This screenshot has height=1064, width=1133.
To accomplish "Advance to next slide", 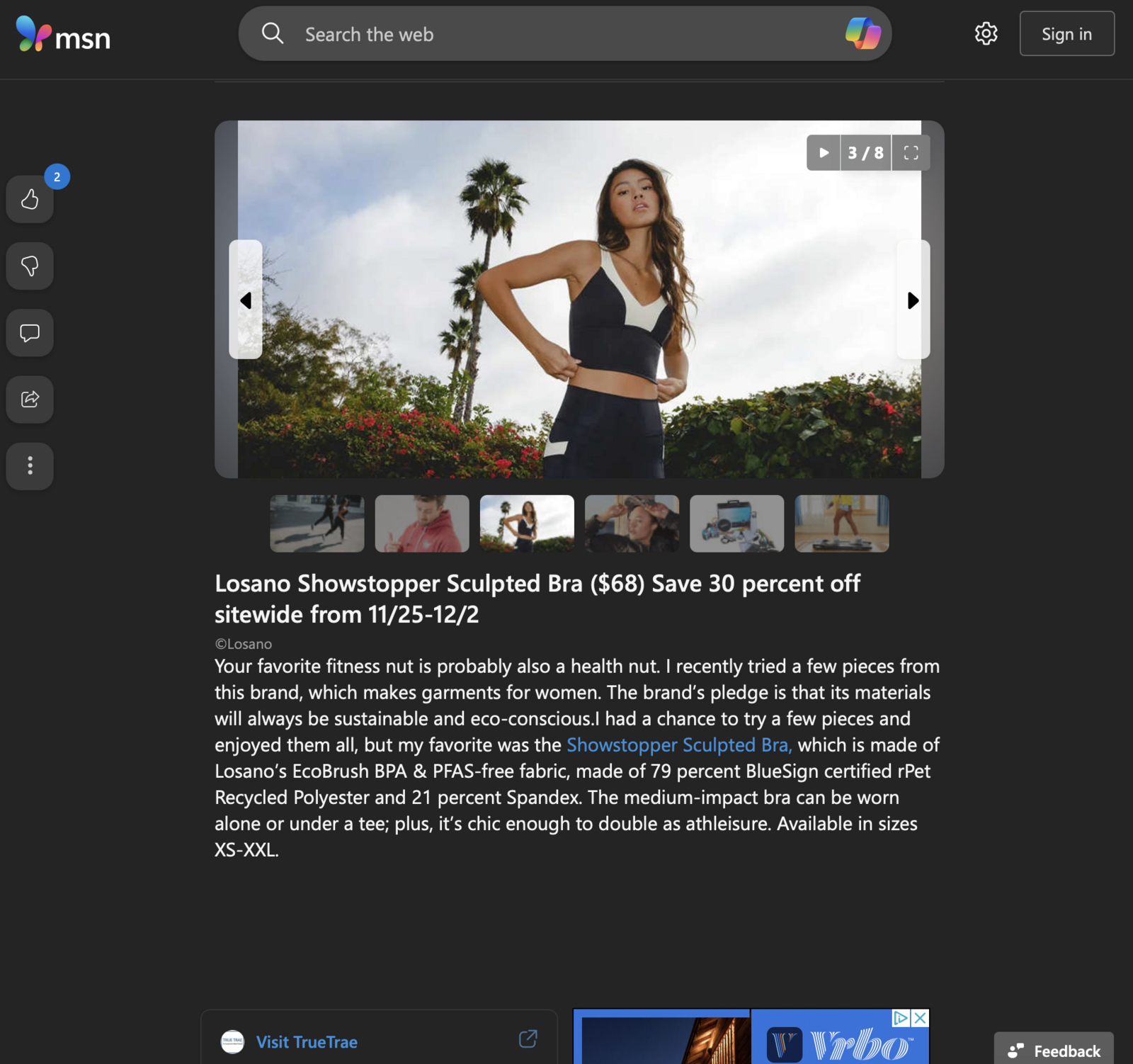I will pos(913,300).
